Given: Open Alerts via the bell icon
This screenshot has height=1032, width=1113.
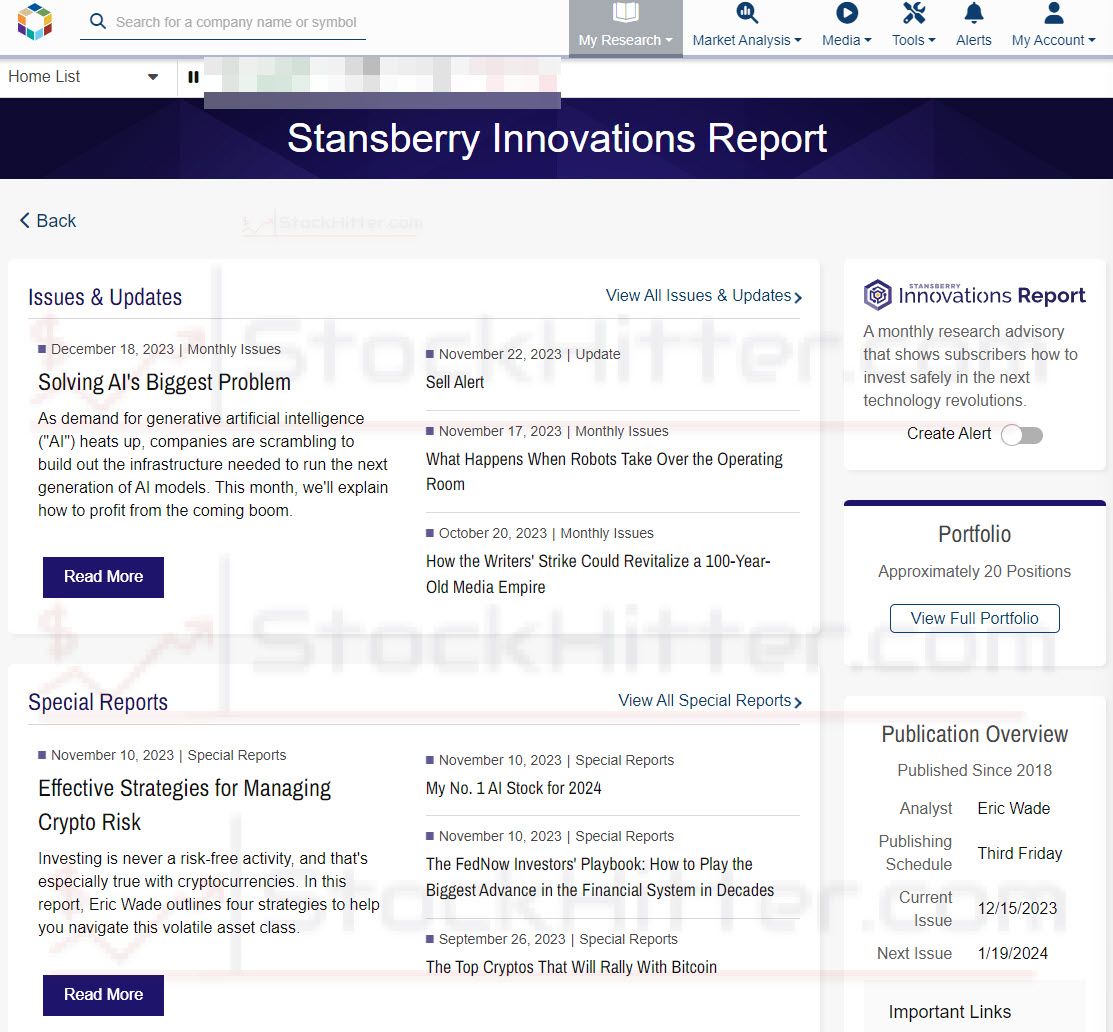Looking at the screenshot, I should point(973,12).
